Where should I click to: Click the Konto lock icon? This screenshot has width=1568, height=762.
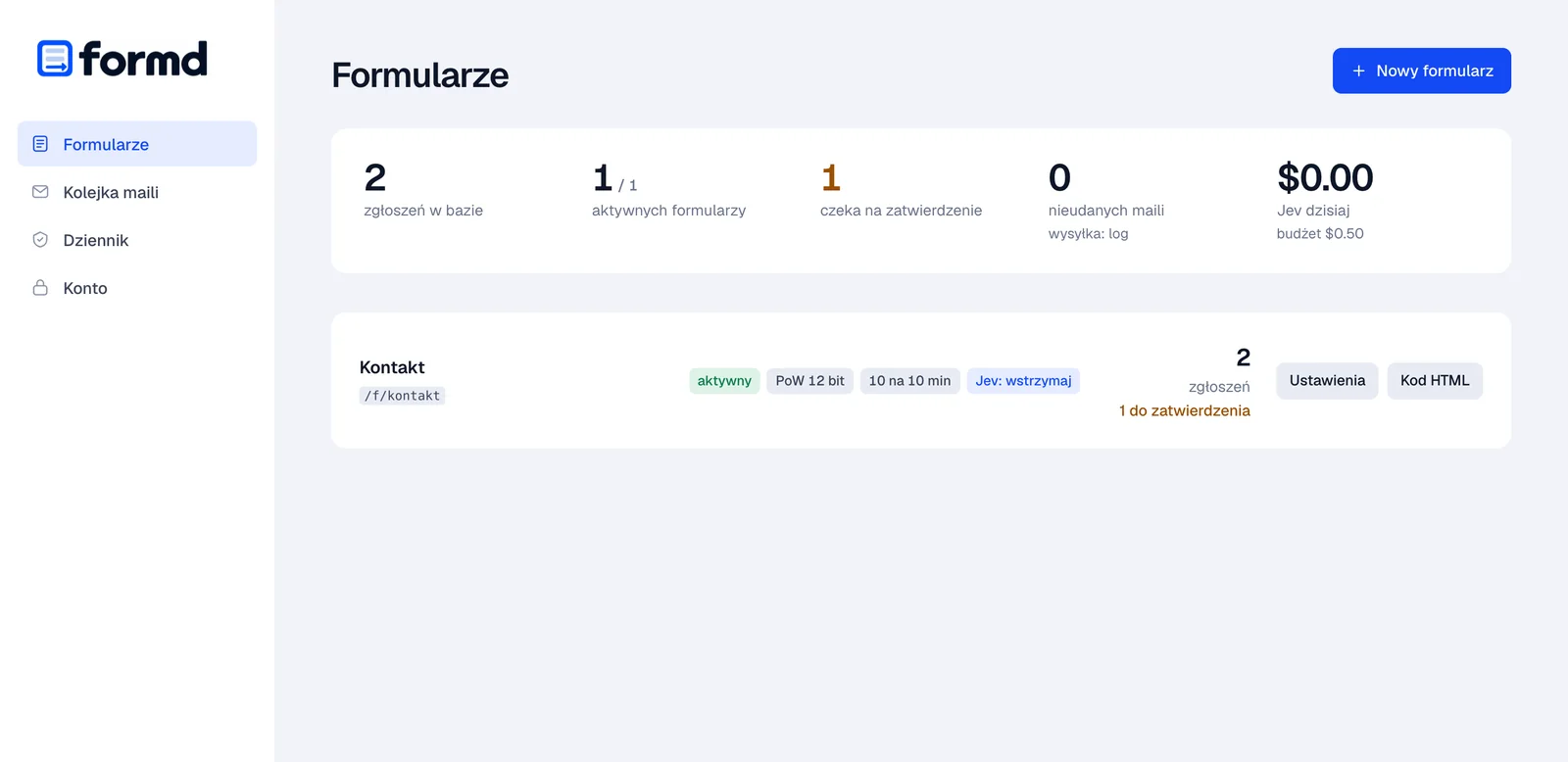[x=40, y=288]
